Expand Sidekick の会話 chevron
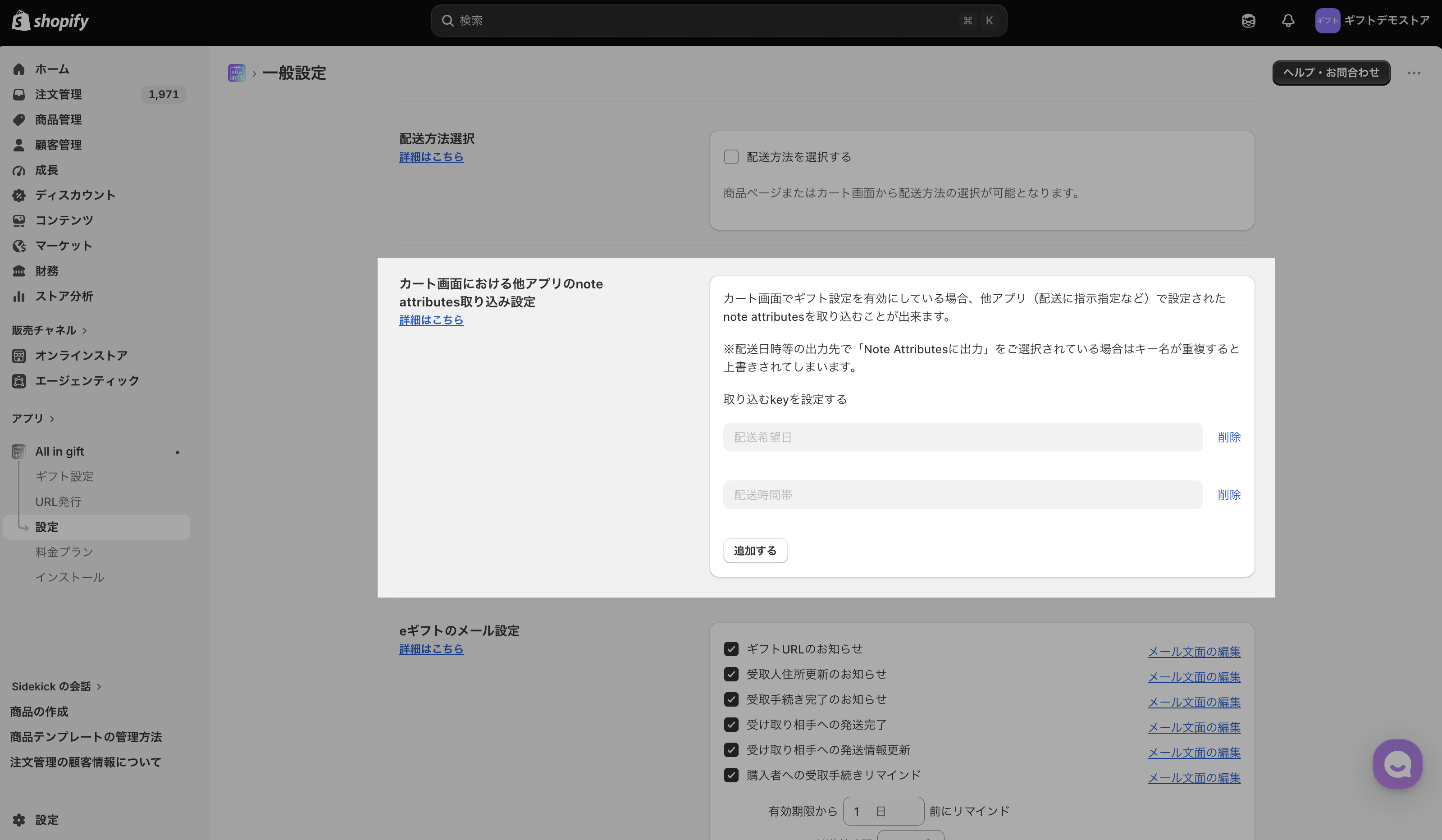 [x=99, y=686]
